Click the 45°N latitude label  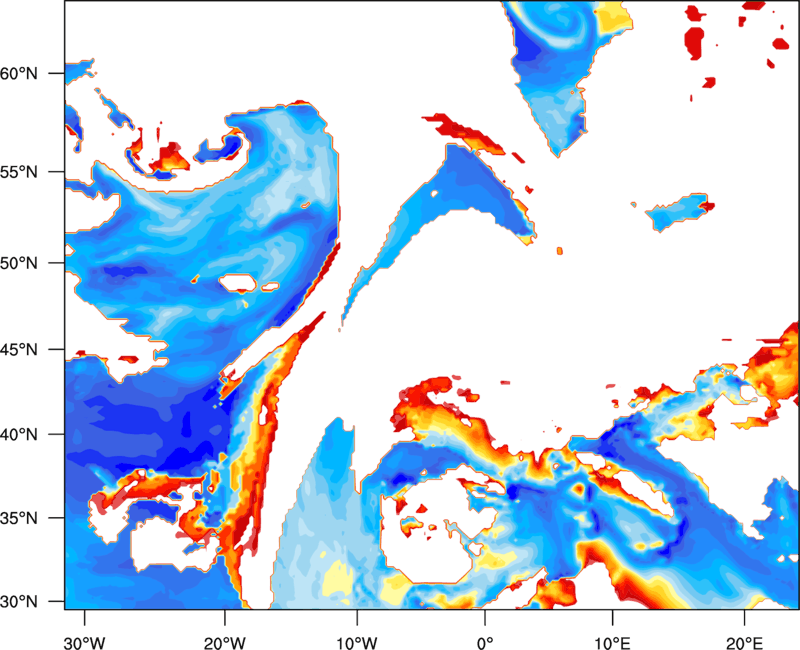coord(19,349)
